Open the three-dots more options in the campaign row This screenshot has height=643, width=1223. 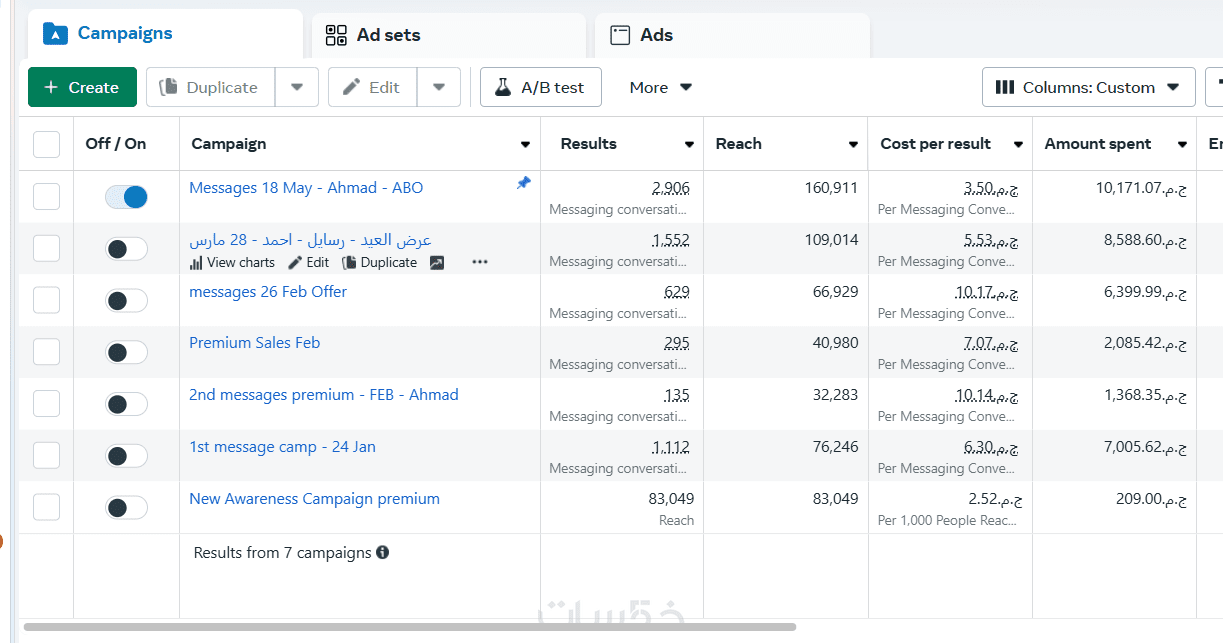480,263
